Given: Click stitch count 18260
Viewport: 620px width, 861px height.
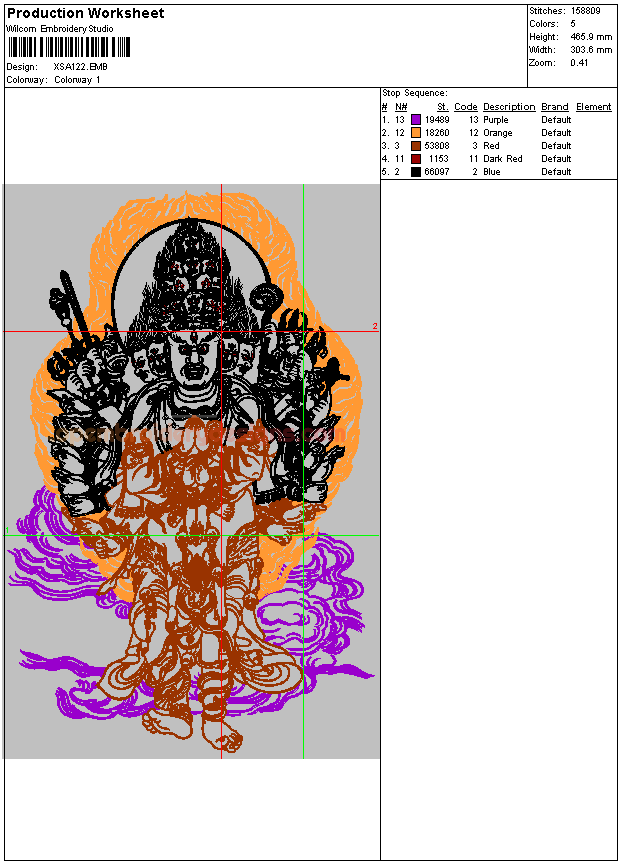Looking at the screenshot, I should [x=437, y=132].
